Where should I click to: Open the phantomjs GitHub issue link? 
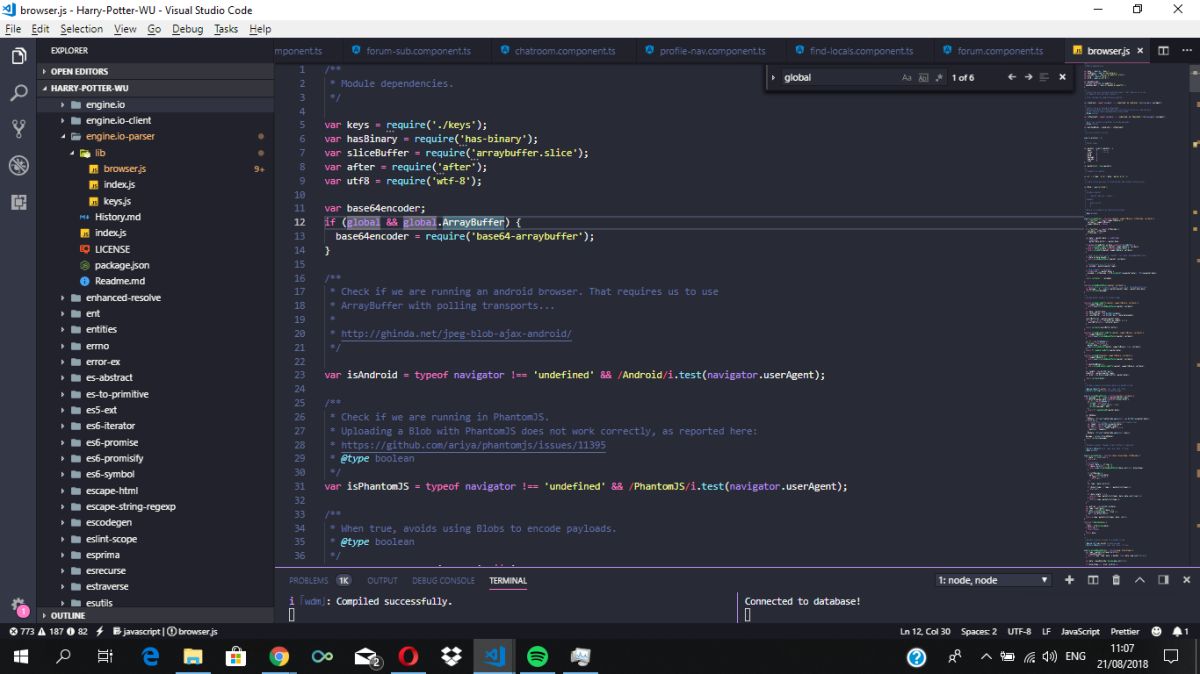pyautogui.click(x=473, y=445)
